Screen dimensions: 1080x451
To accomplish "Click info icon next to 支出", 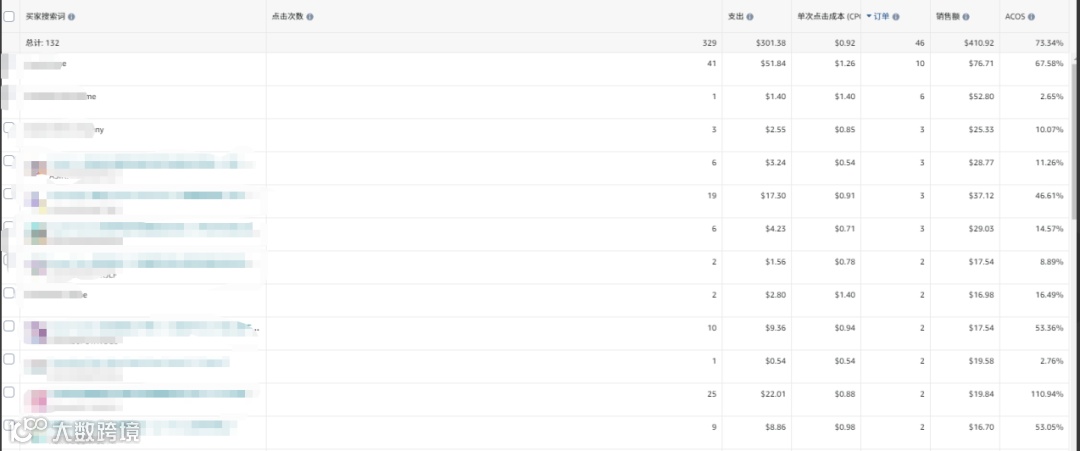I will click(750, 17).
